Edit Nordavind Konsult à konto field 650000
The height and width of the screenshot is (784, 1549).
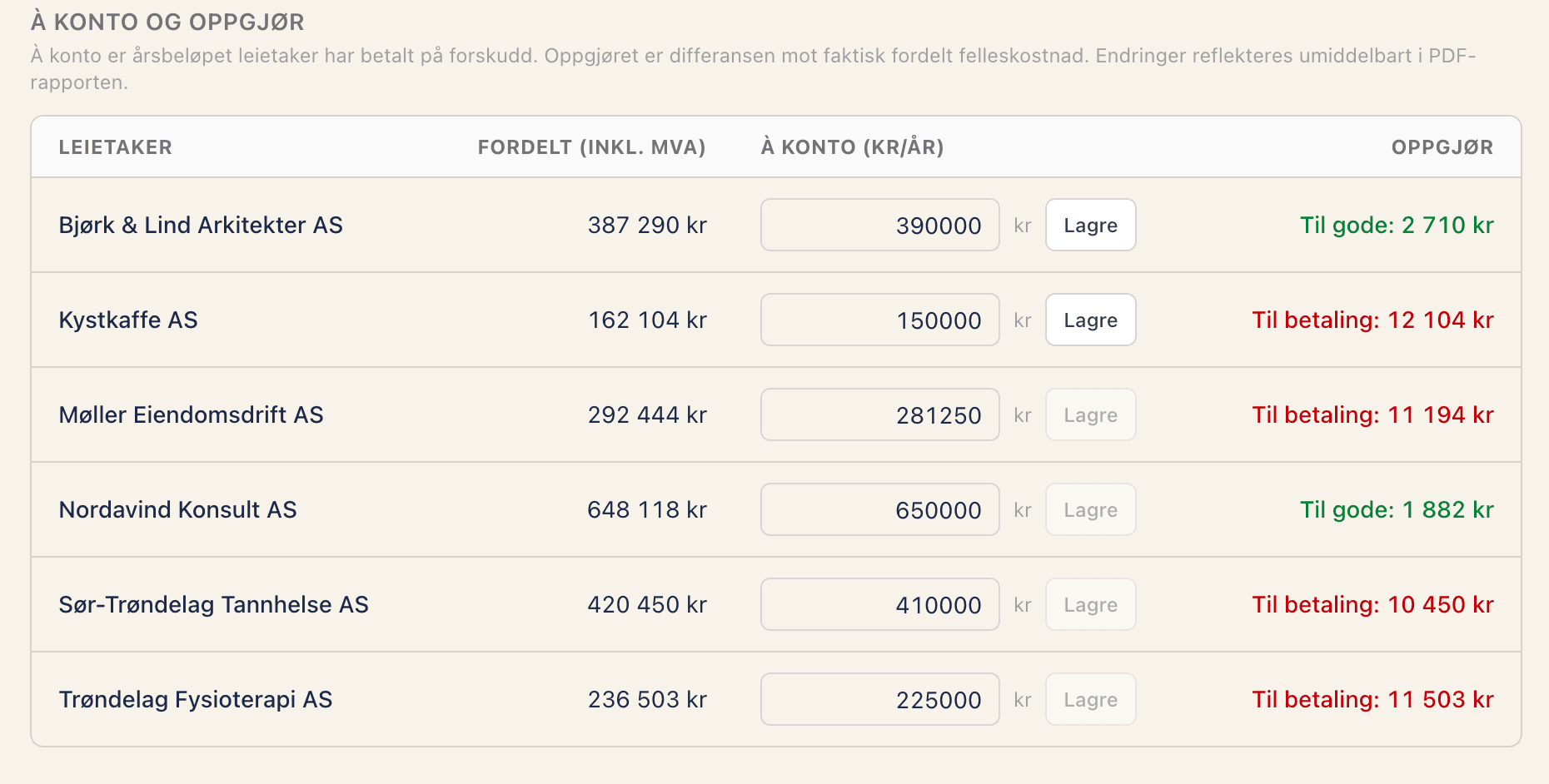click(879, 509)
